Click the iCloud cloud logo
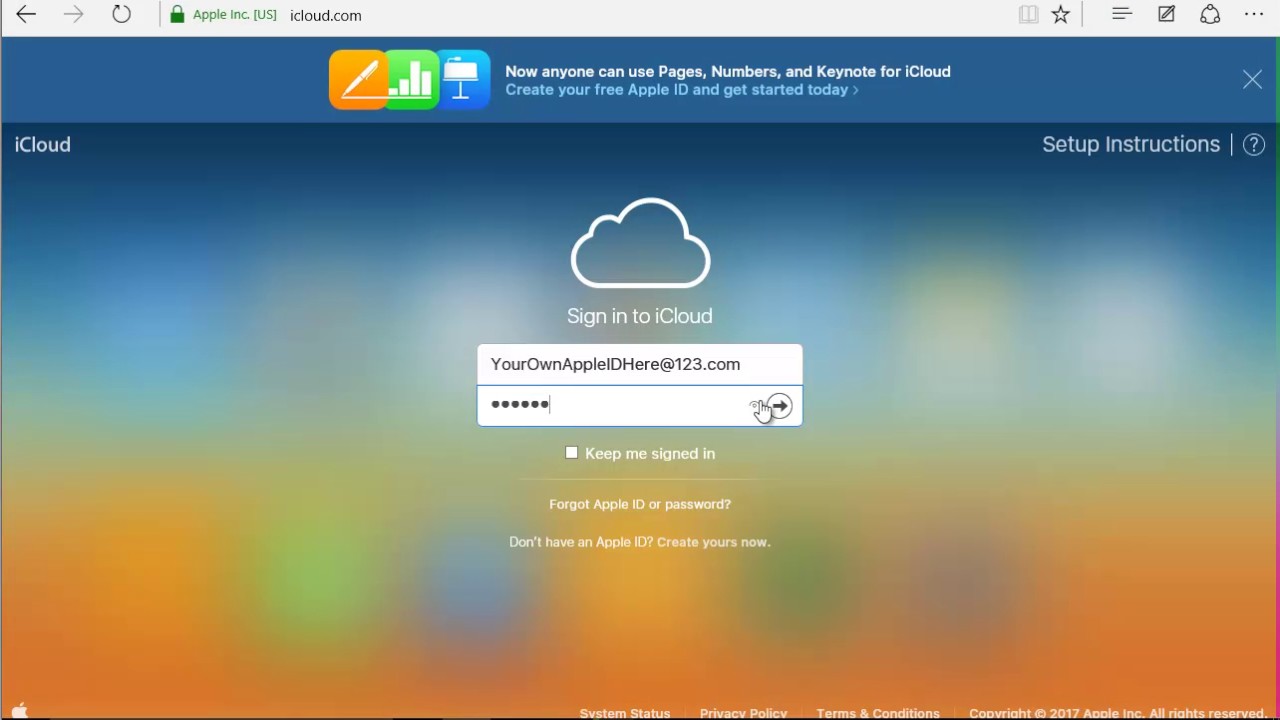 click(x=640, y=243)
